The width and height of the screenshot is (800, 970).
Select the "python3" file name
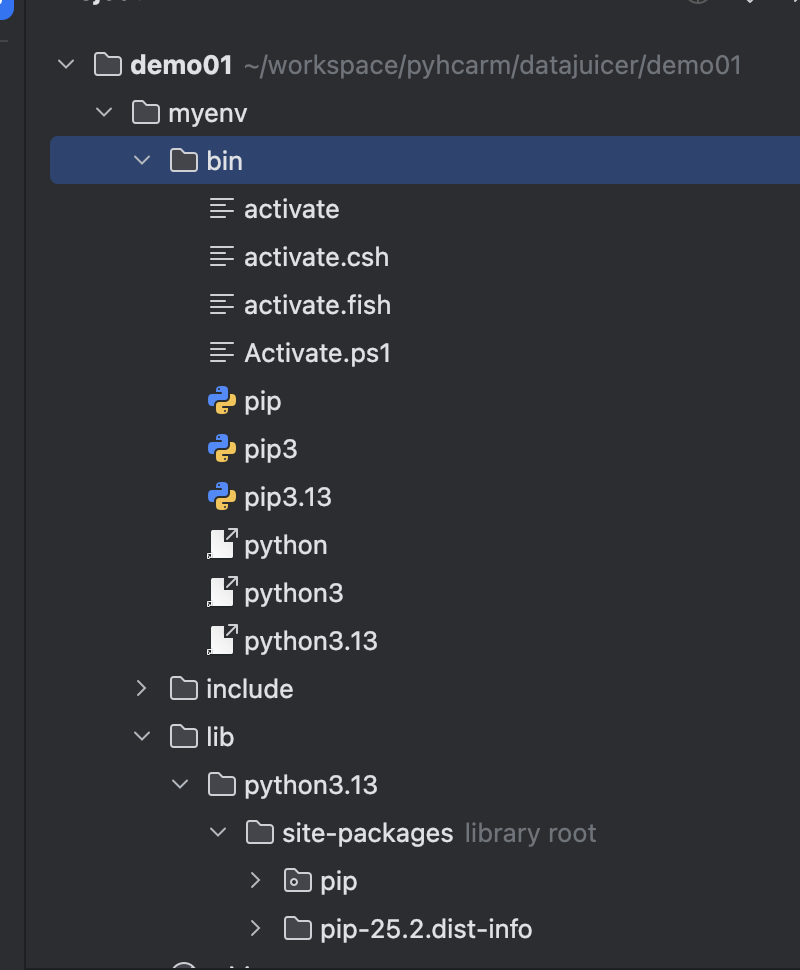click(294, 594)
